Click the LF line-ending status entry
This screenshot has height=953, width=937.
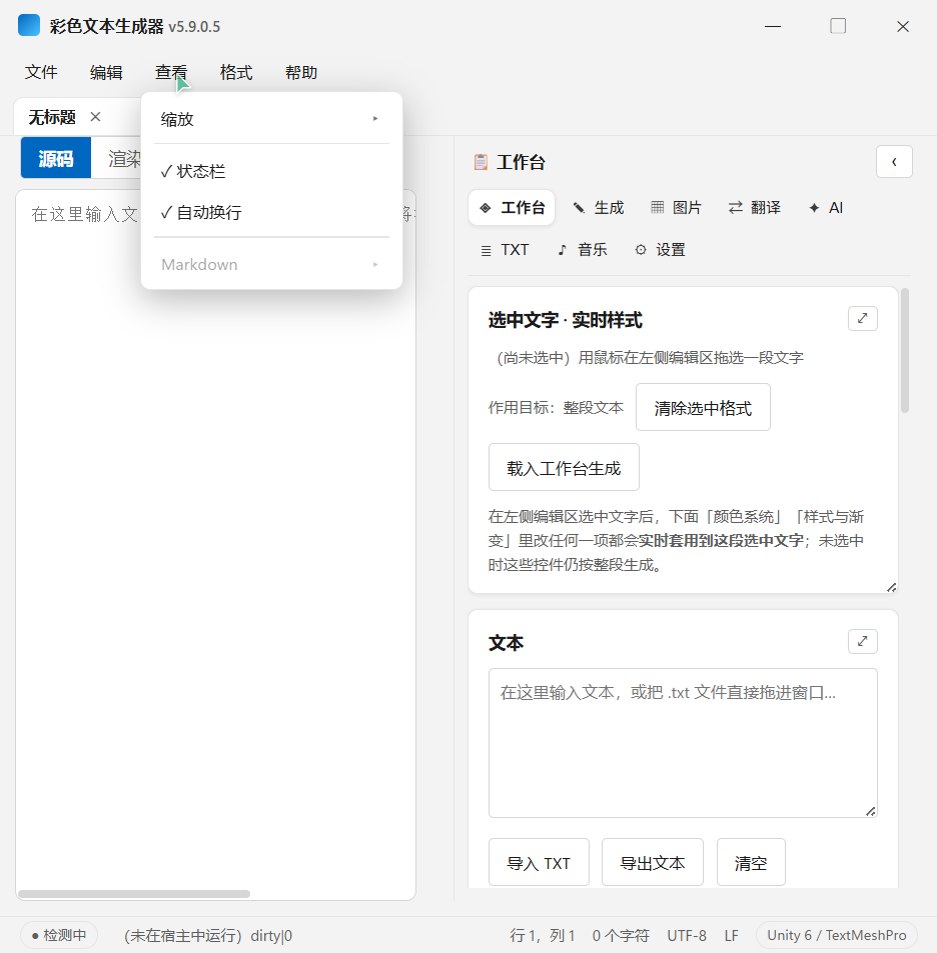[x=732, y=935]
